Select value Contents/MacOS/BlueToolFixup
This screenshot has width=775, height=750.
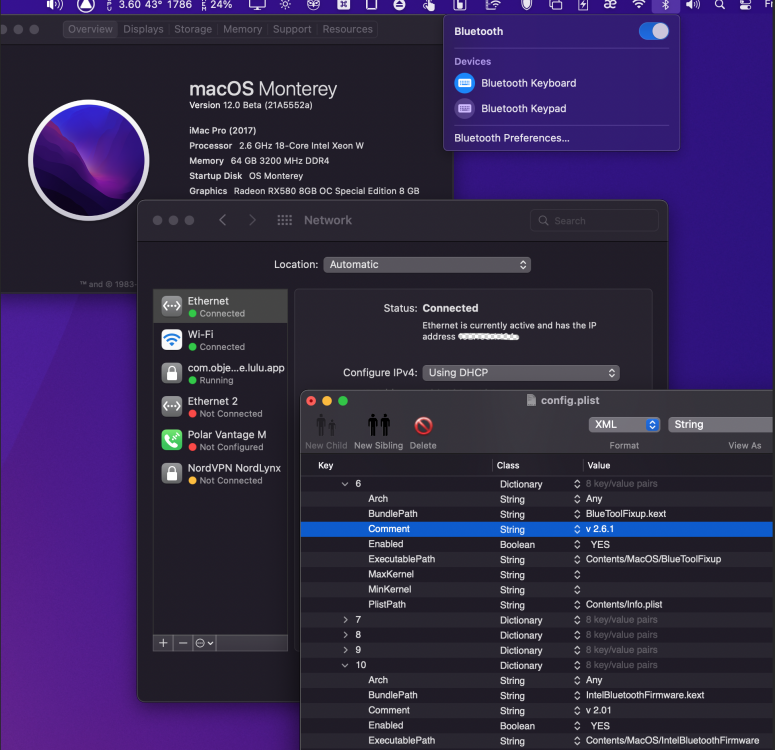(x=653, y=559)
